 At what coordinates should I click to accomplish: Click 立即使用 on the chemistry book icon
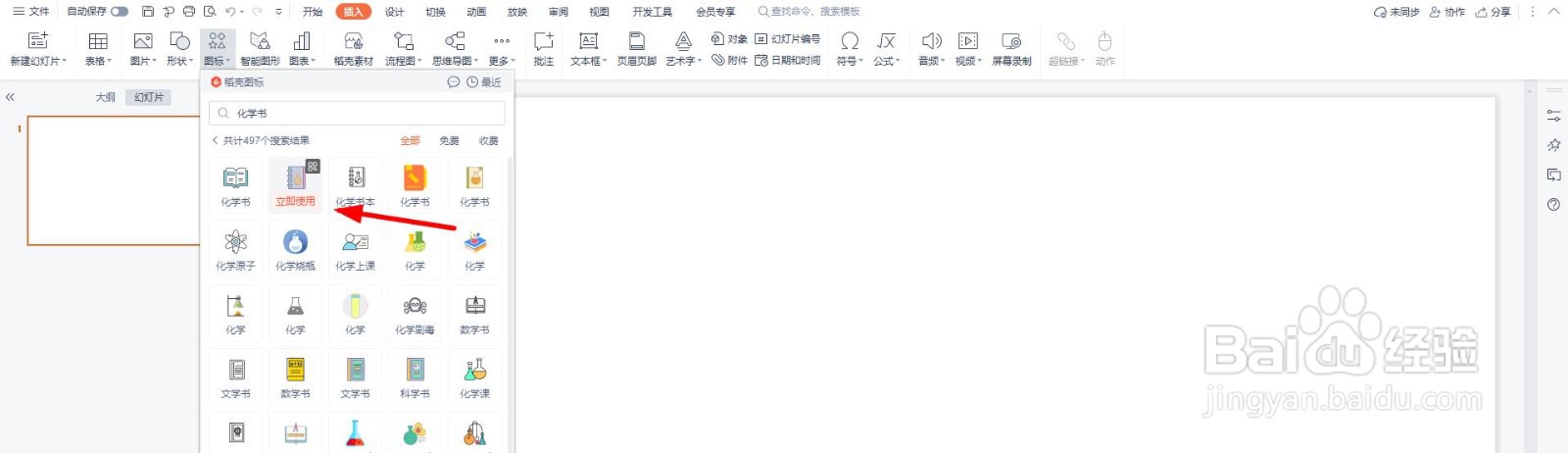tap(295, 201)
